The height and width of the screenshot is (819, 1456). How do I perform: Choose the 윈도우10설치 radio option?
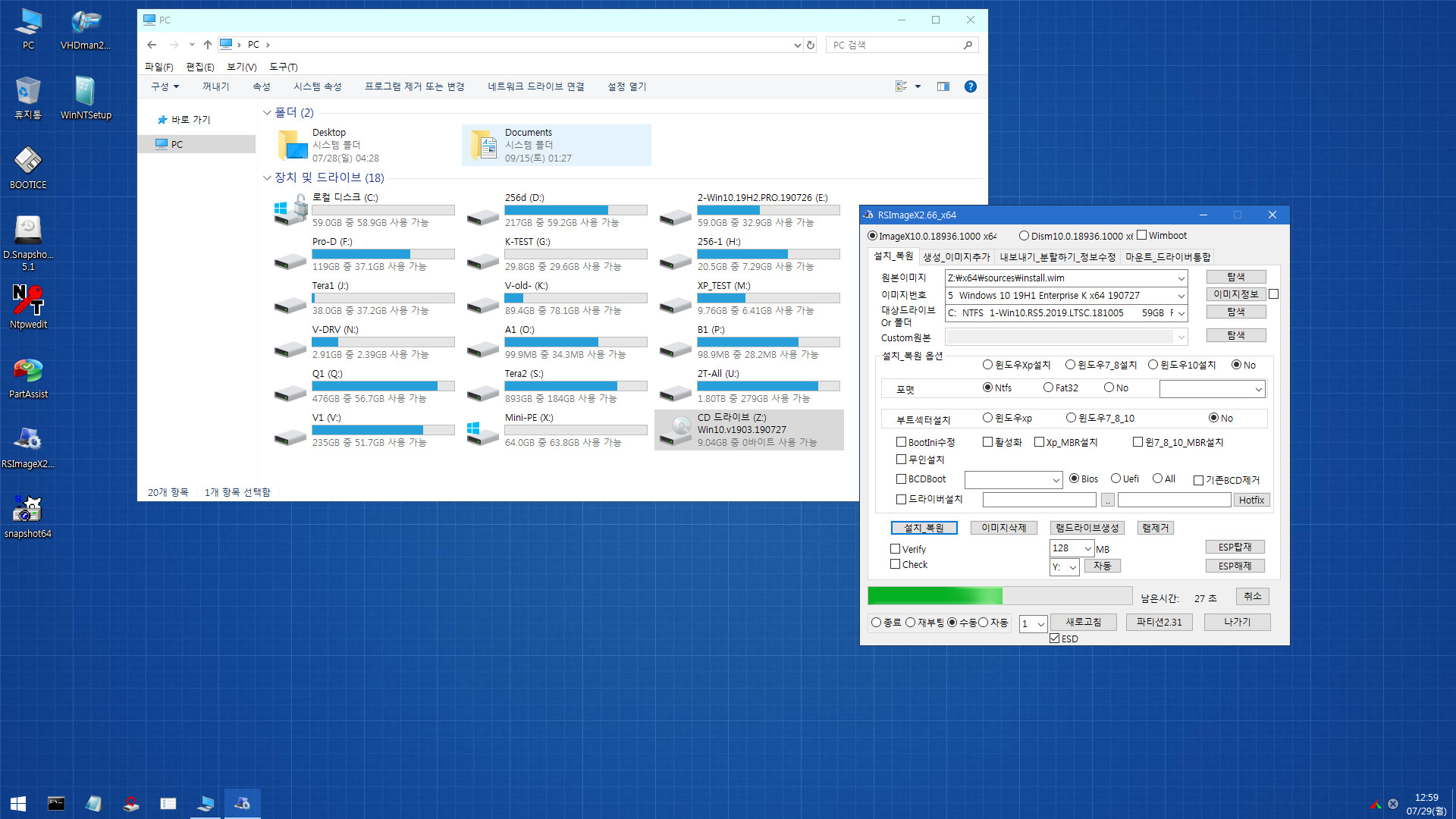coord(1153,365)
